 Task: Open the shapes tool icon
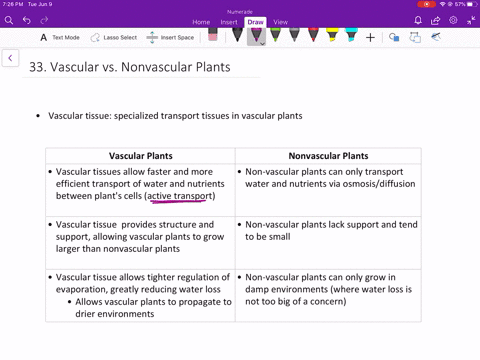tap(394, 37)
